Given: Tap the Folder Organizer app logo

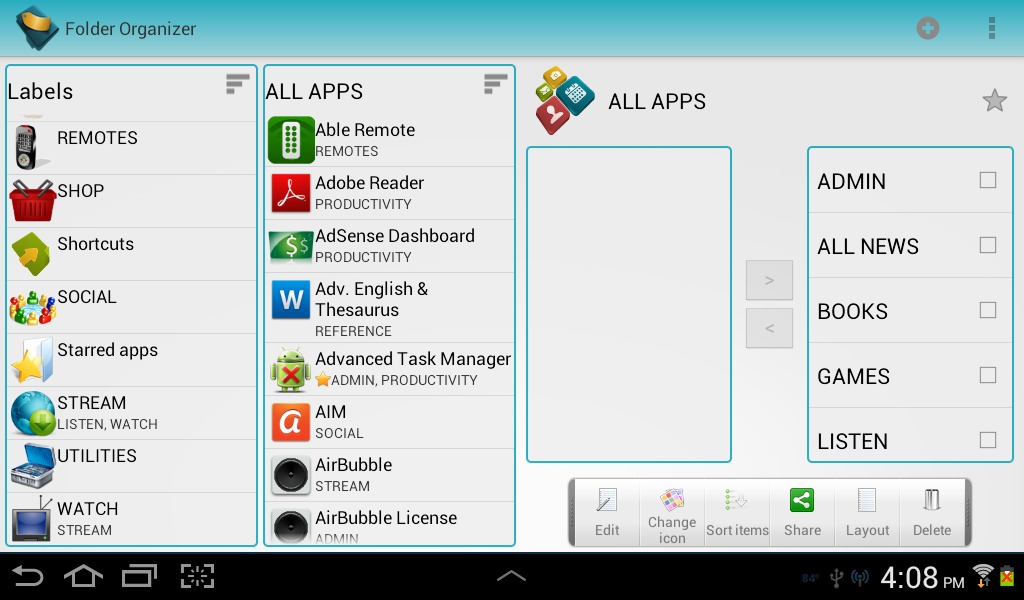Looking at the screenshot, I should [37, 28].
